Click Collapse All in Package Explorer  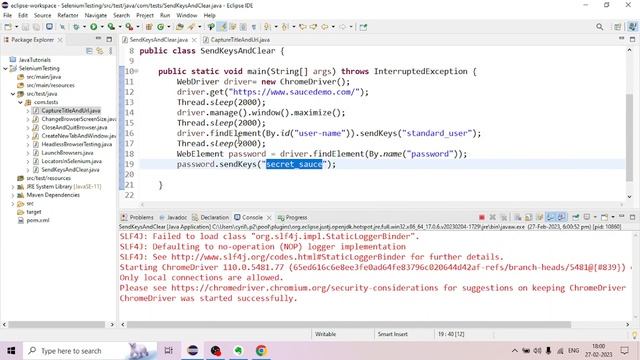89,51
